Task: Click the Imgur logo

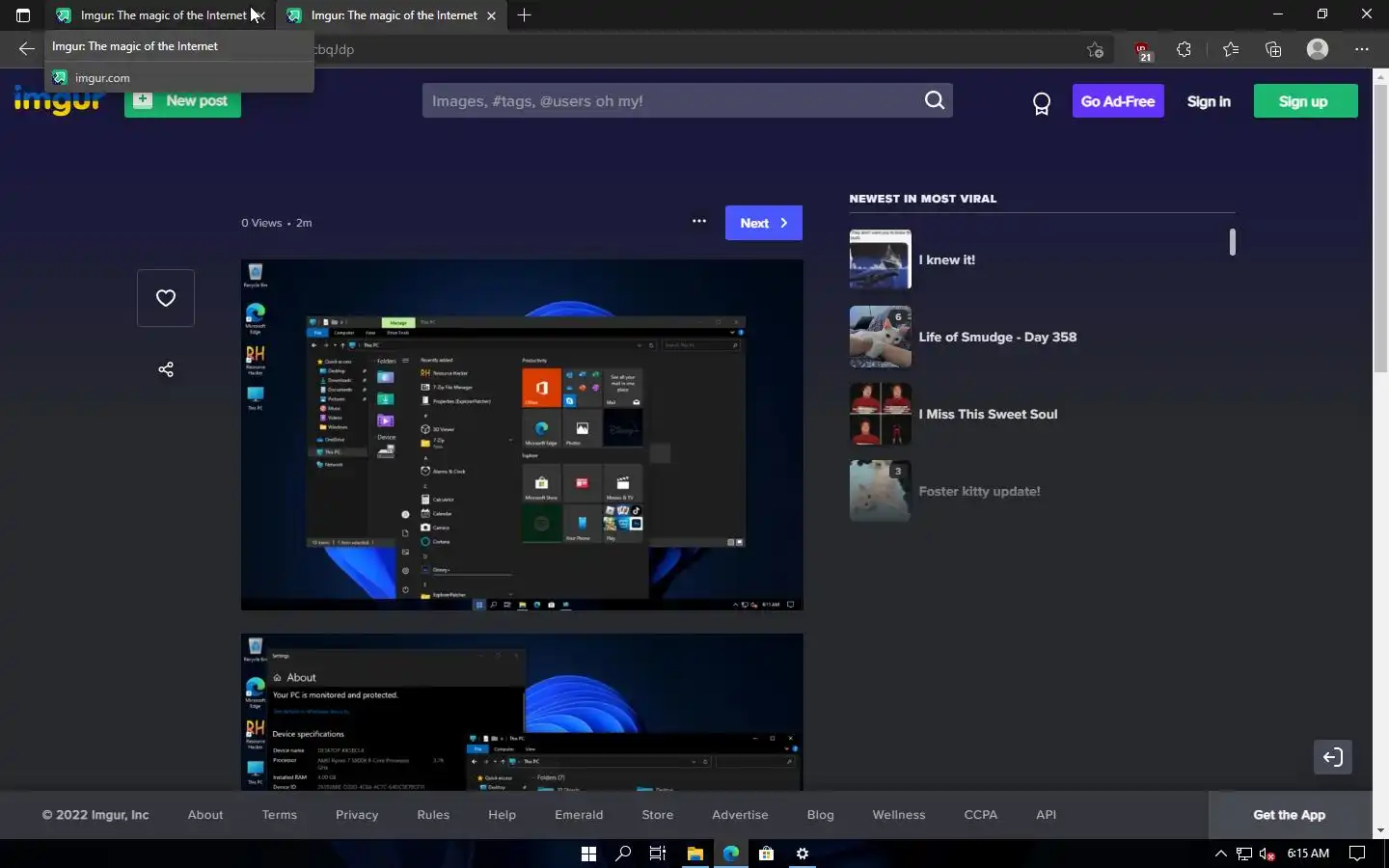Action: coord(58,101)
